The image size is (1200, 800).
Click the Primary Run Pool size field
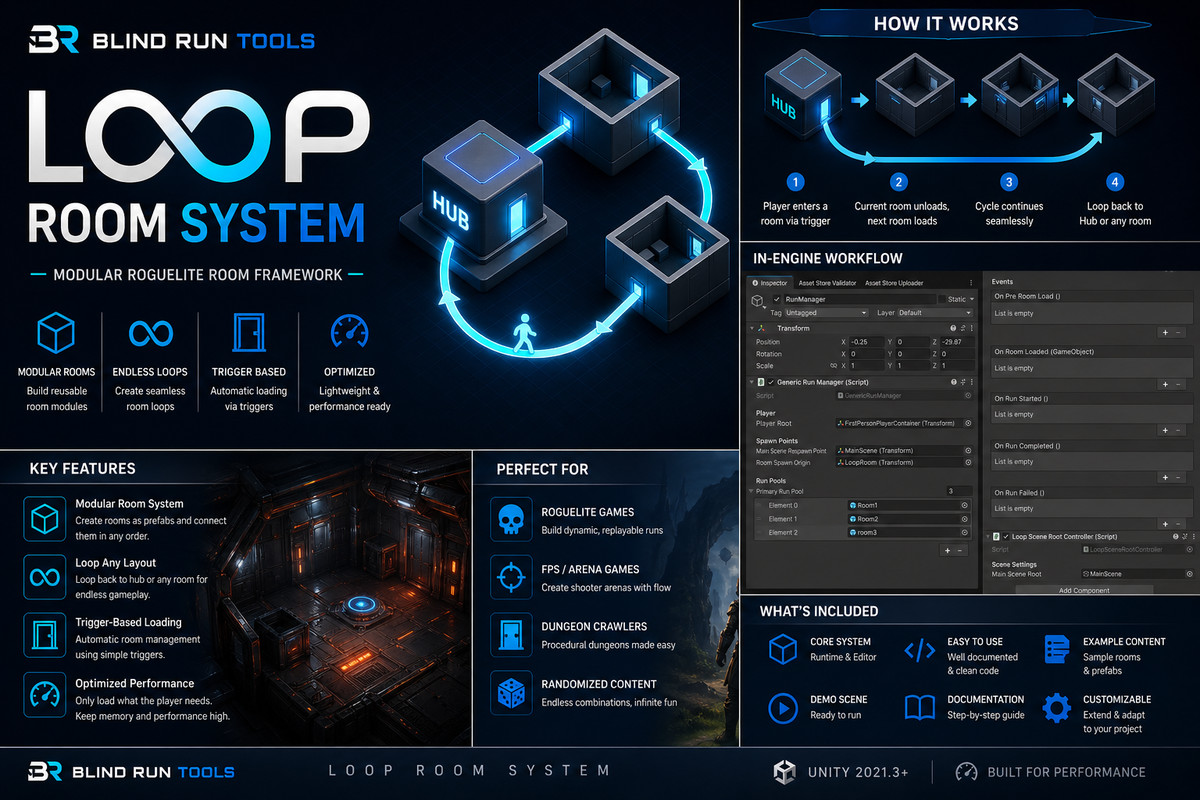click(959, 491)
